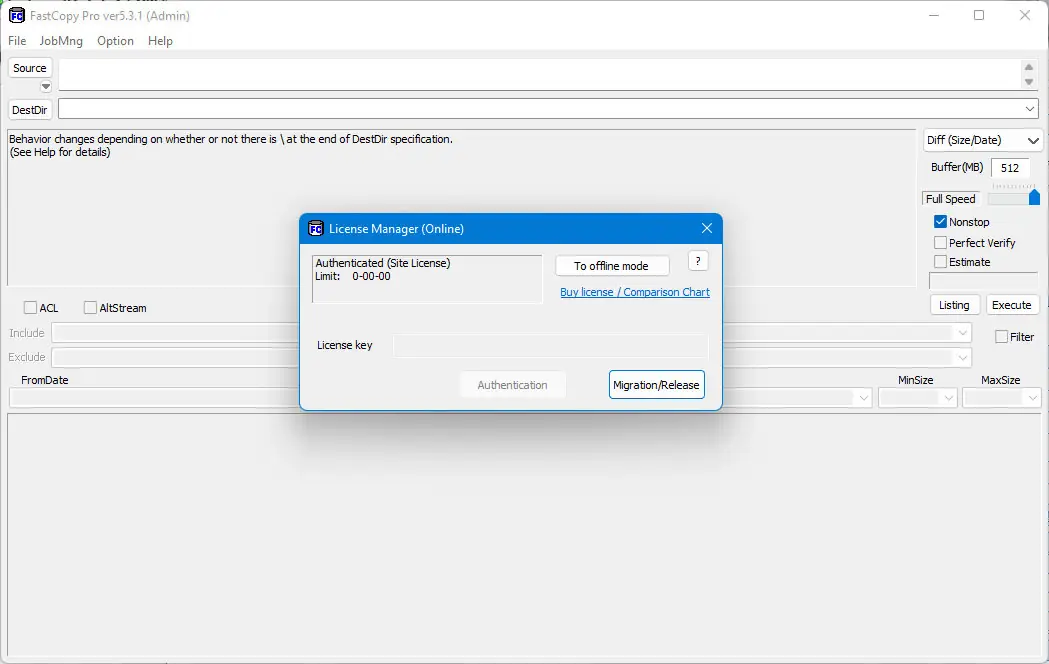The height and width of the screenshot is (664, 1049).
Task: Click "Authenticated (Site License)" status text
Action: 383,263
